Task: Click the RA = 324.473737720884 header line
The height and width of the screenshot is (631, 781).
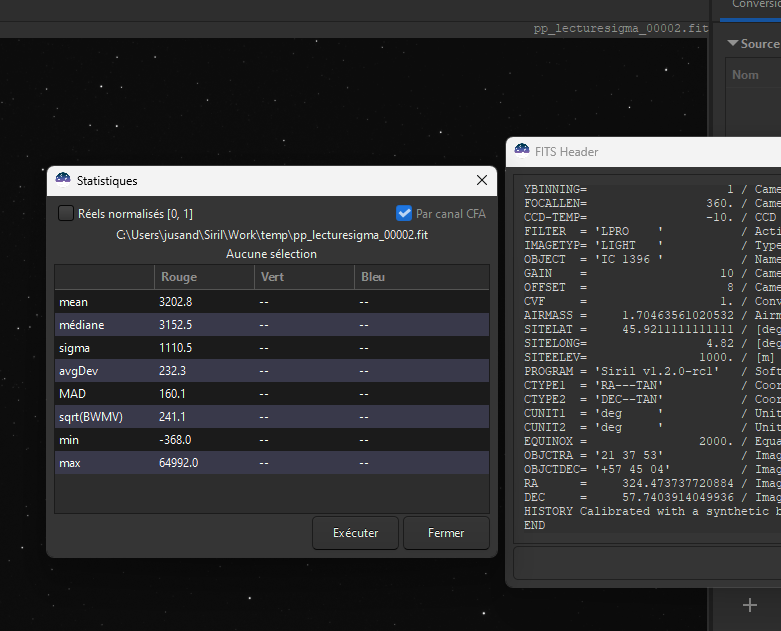Action: click(652, 483)
